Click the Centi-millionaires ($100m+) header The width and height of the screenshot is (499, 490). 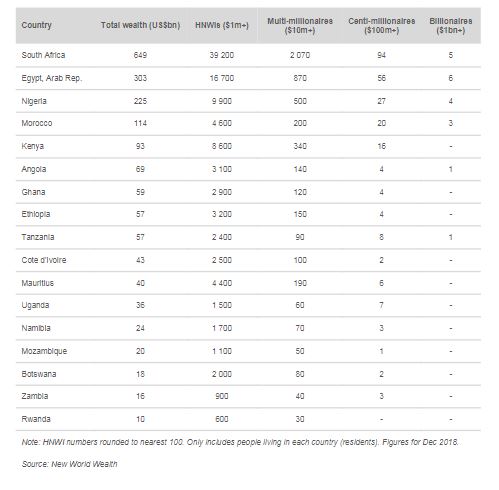382,26
